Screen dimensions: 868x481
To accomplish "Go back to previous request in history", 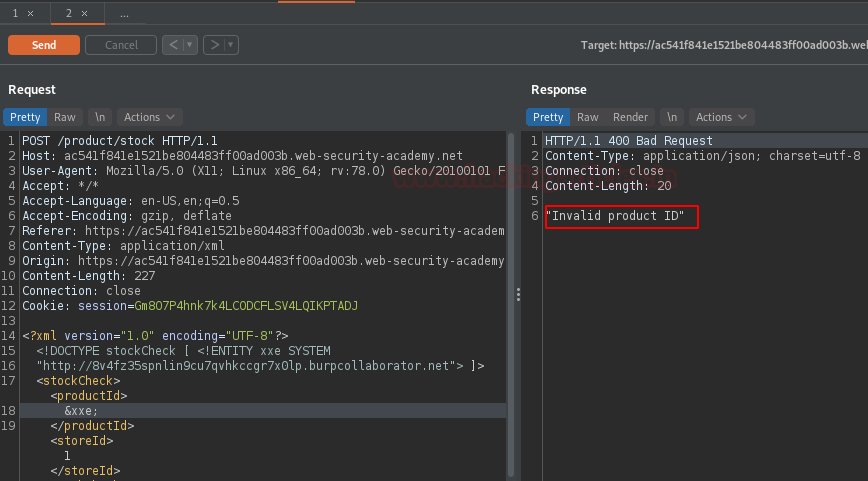I will click(x=173, y=45).
